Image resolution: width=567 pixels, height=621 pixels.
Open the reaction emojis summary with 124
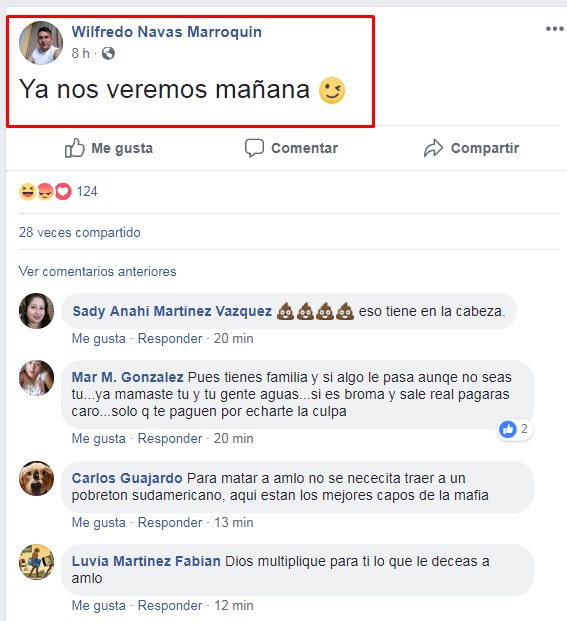[58, 192]
